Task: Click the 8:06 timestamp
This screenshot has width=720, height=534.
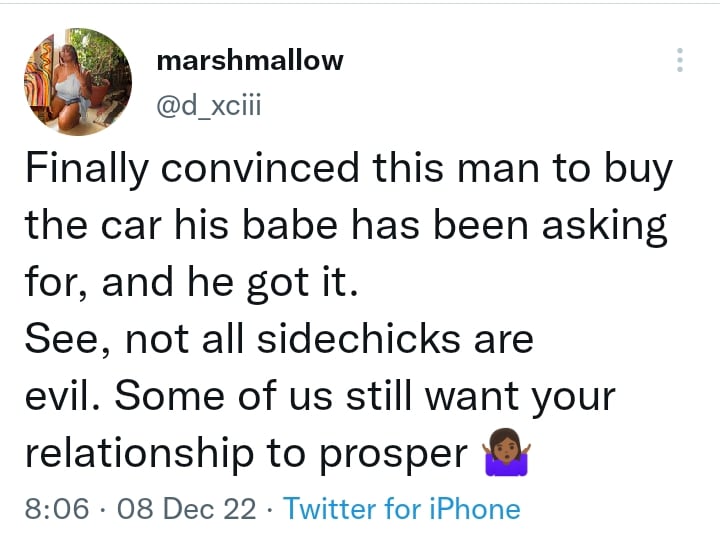Action: point(56,509)
